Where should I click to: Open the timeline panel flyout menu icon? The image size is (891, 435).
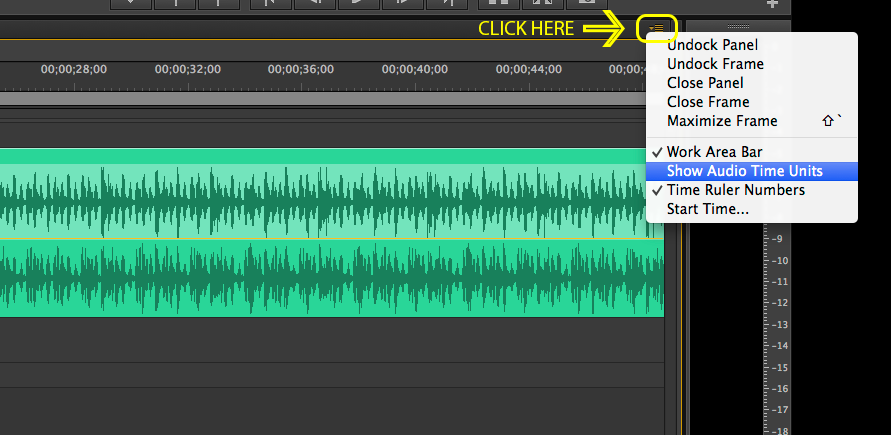click(656, 28)
